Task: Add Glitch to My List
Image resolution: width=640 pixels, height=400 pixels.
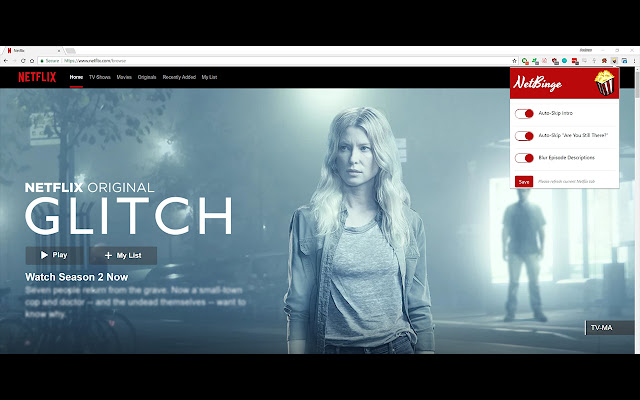Action: point(123,256)
